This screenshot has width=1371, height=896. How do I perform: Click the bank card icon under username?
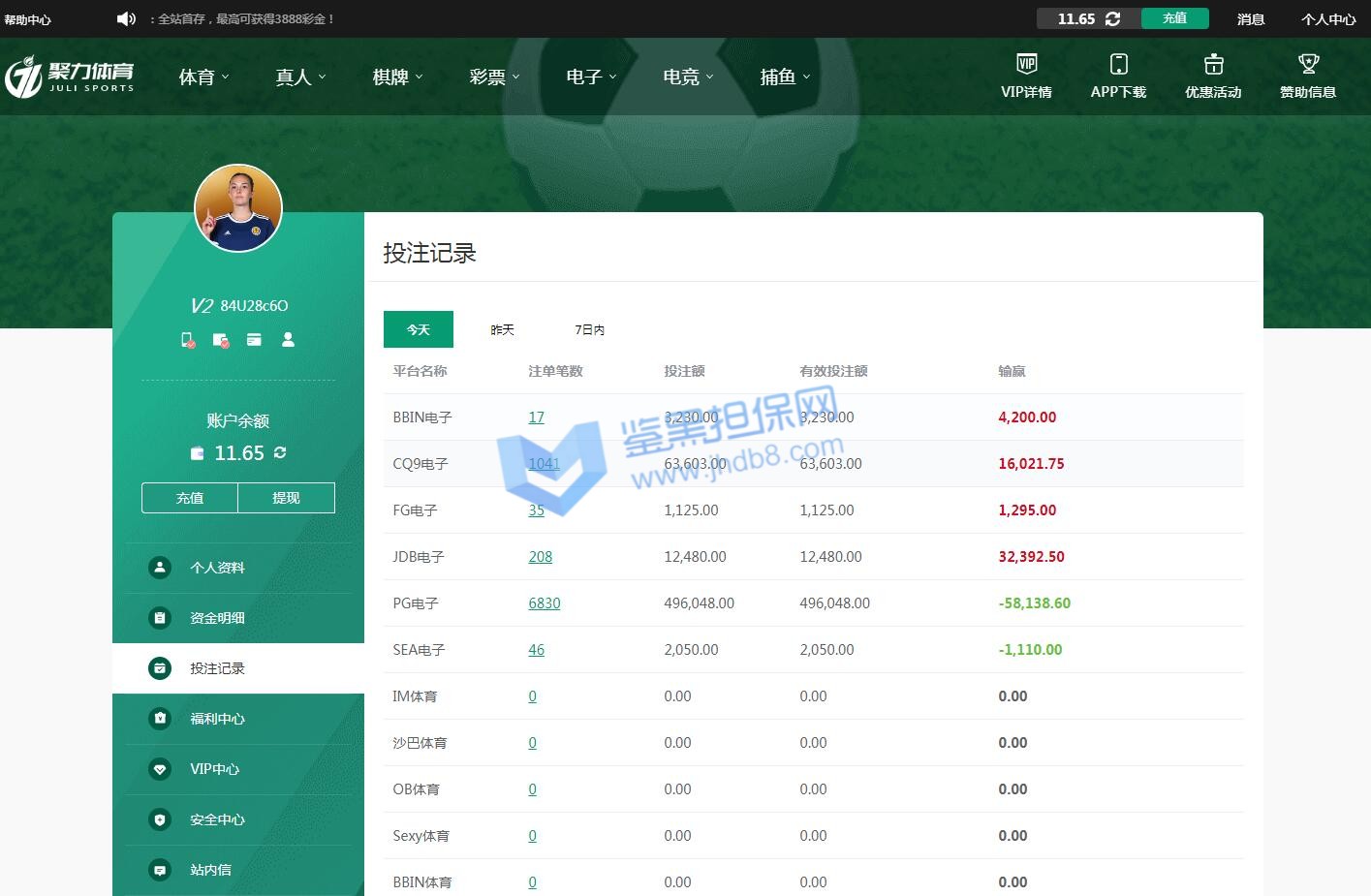[x=254, y=340]
